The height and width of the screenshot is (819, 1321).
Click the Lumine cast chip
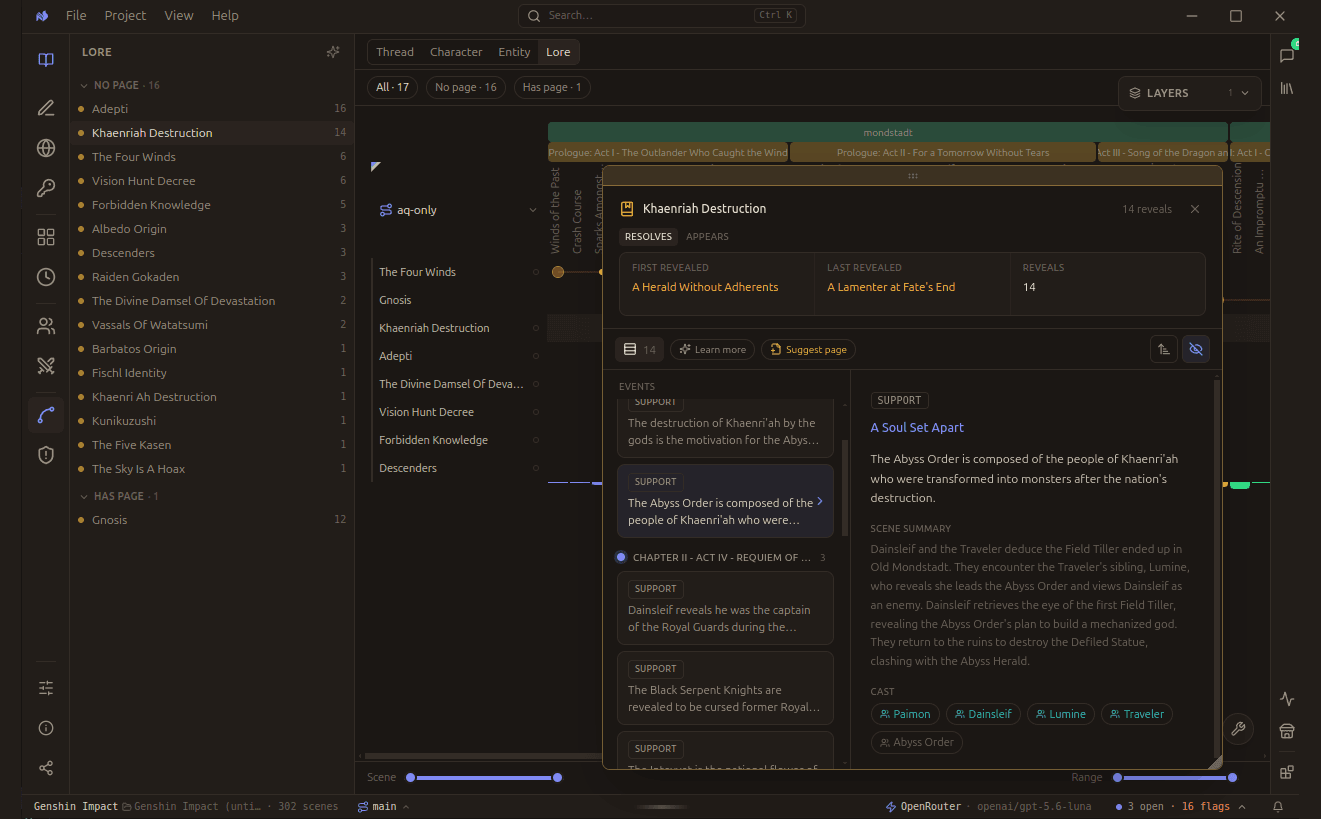(1061, 714)
